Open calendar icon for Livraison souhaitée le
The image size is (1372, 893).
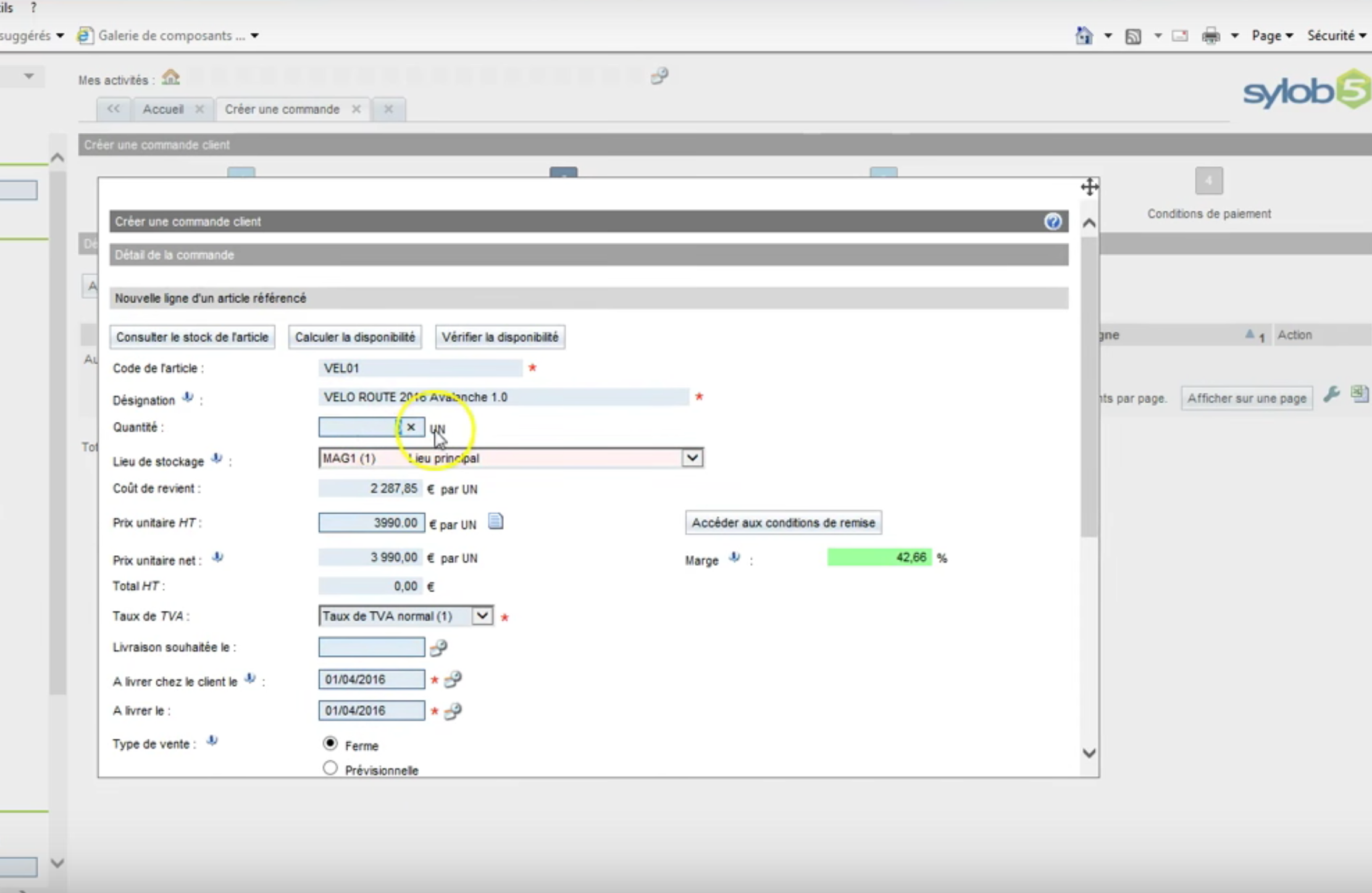[438, 647]
